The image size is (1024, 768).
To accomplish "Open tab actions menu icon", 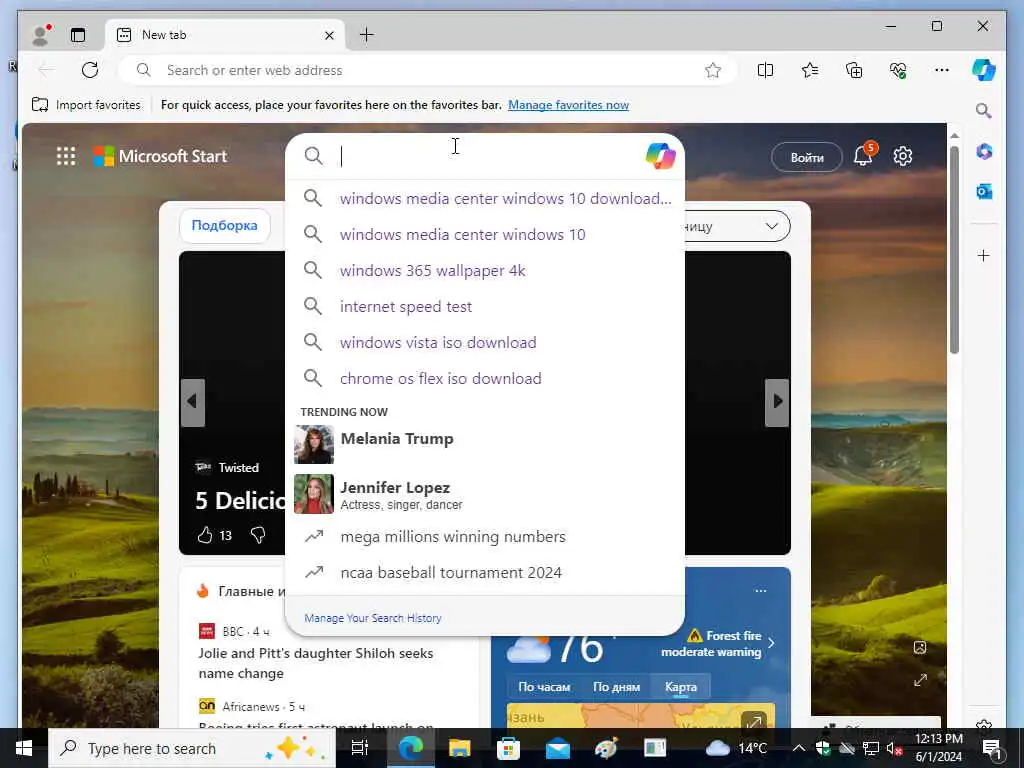I will tap(78, 35).
